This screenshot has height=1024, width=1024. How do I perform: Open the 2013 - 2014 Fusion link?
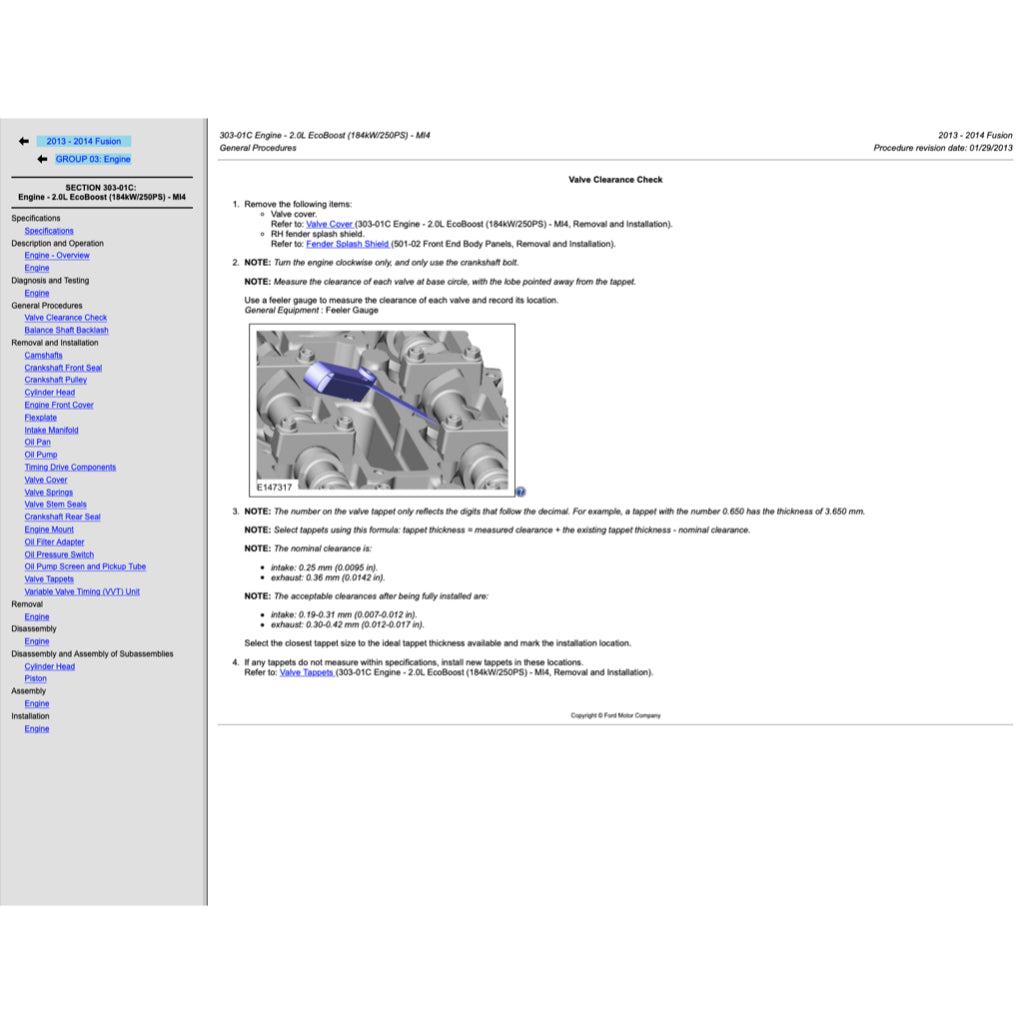pyautogui.click(x=83, y=141)
